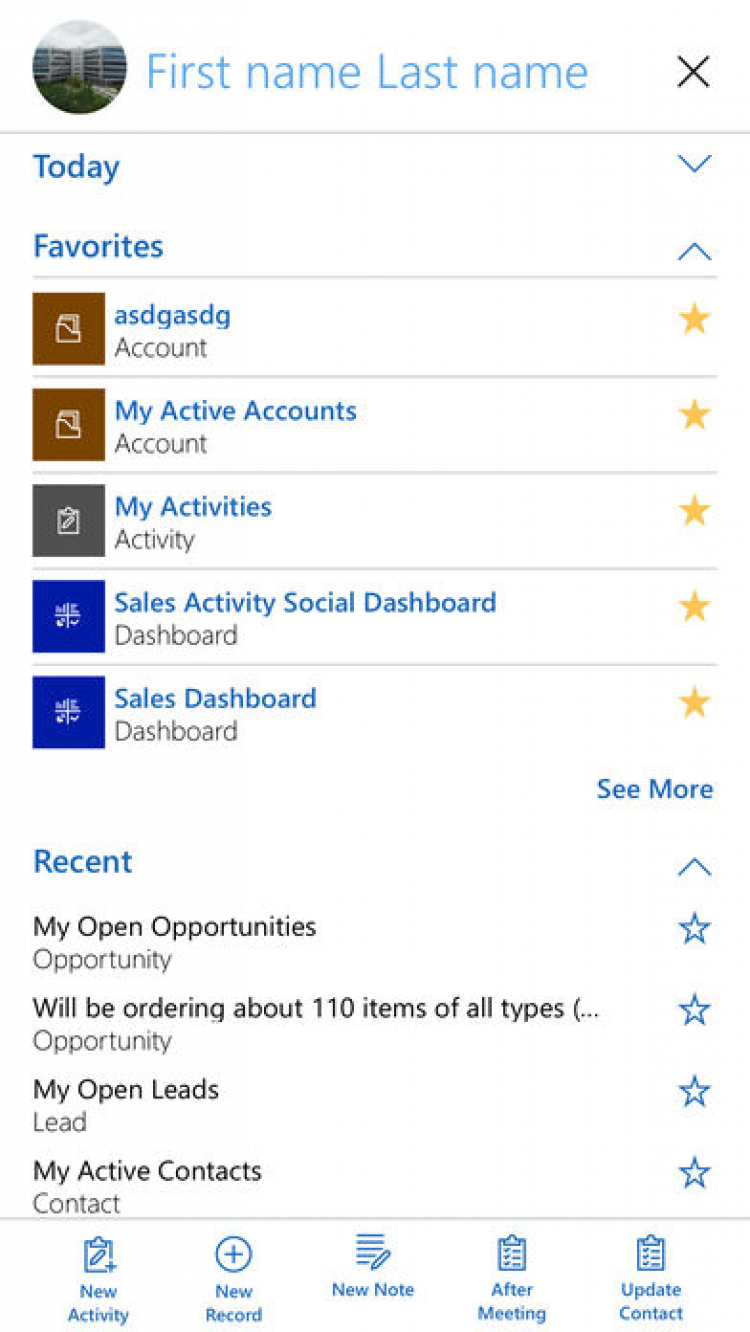Open Sales Activity Social Dashboard
750x1332 pixels.
tap(305, 603)
